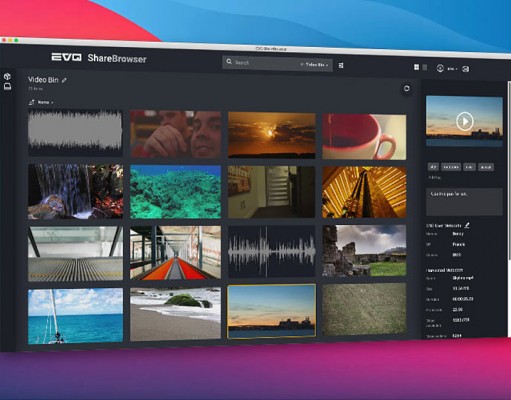Viewport: 511px width, 400px height.
Task: Click the comment text box
Action: tap(464, 201)
